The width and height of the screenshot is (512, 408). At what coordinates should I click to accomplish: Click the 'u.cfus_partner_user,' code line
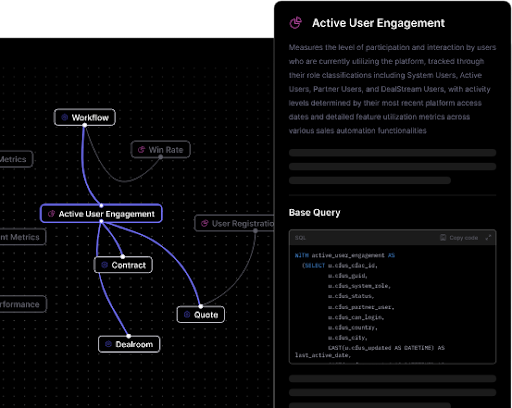(361, 307)
